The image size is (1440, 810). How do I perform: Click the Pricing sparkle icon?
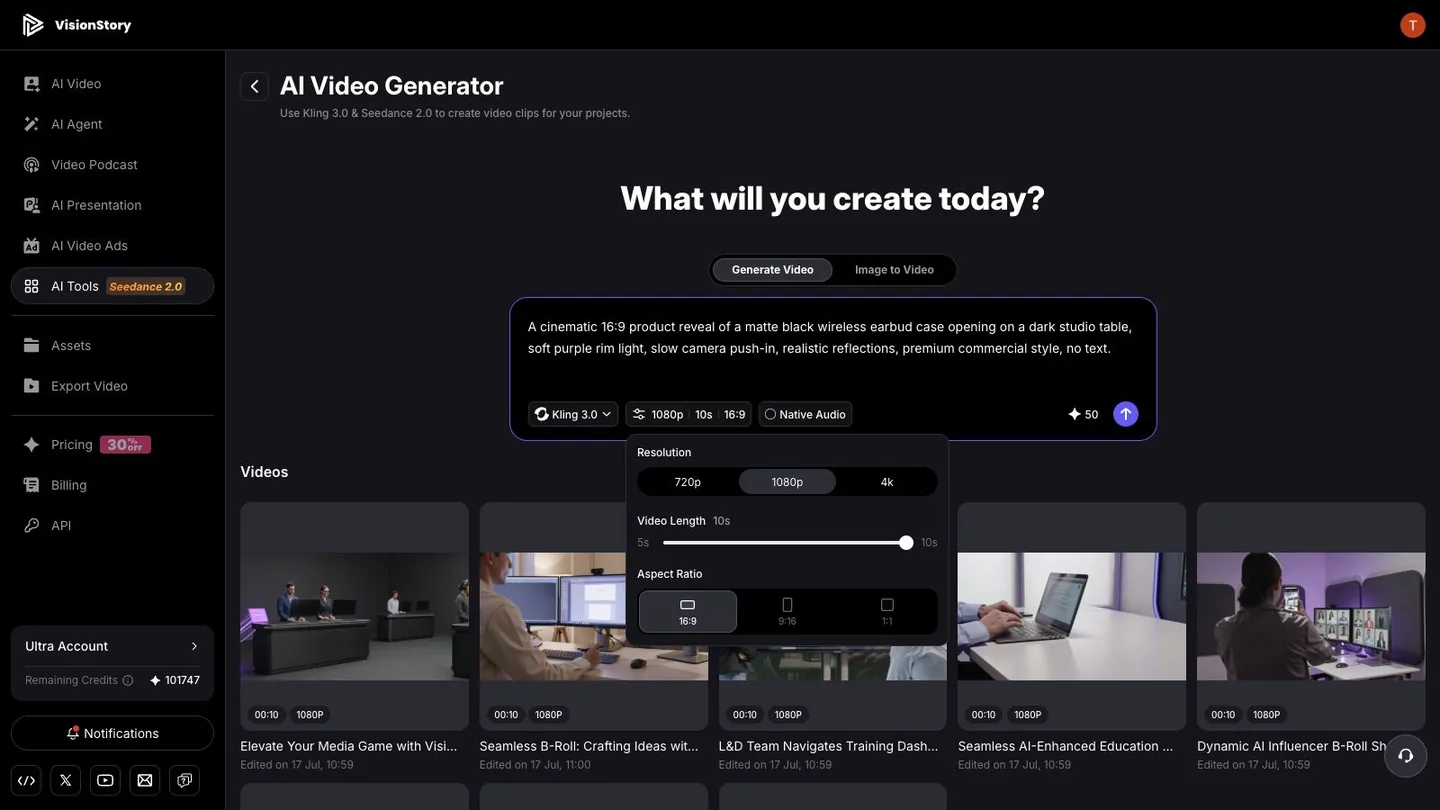(32, 445)
